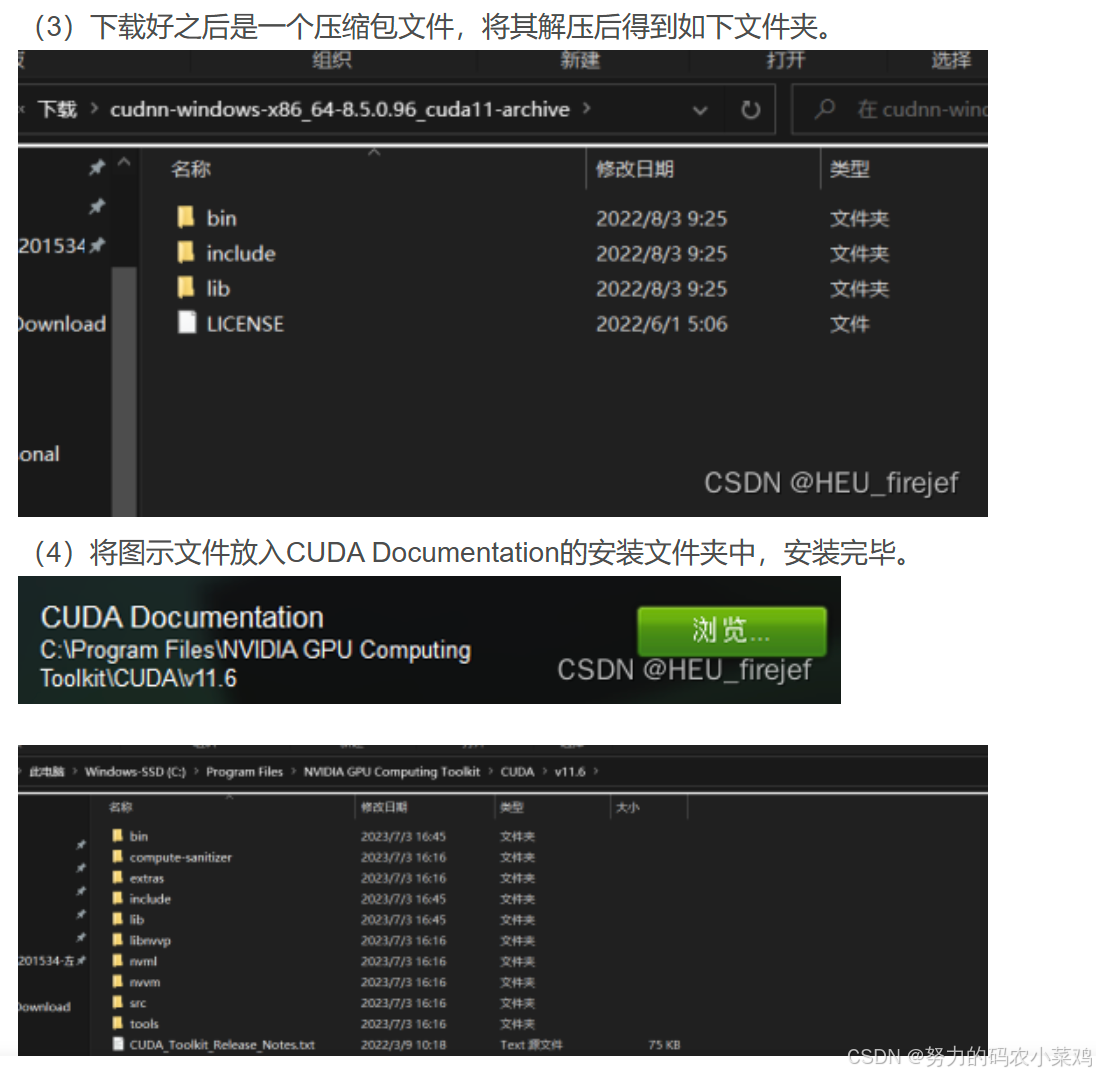Click LICENSE date 2022/6/1 5:06

pos(661,324)
